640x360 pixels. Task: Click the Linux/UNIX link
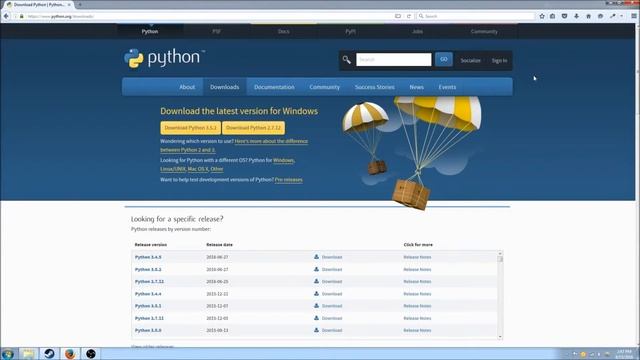[173, 169]
